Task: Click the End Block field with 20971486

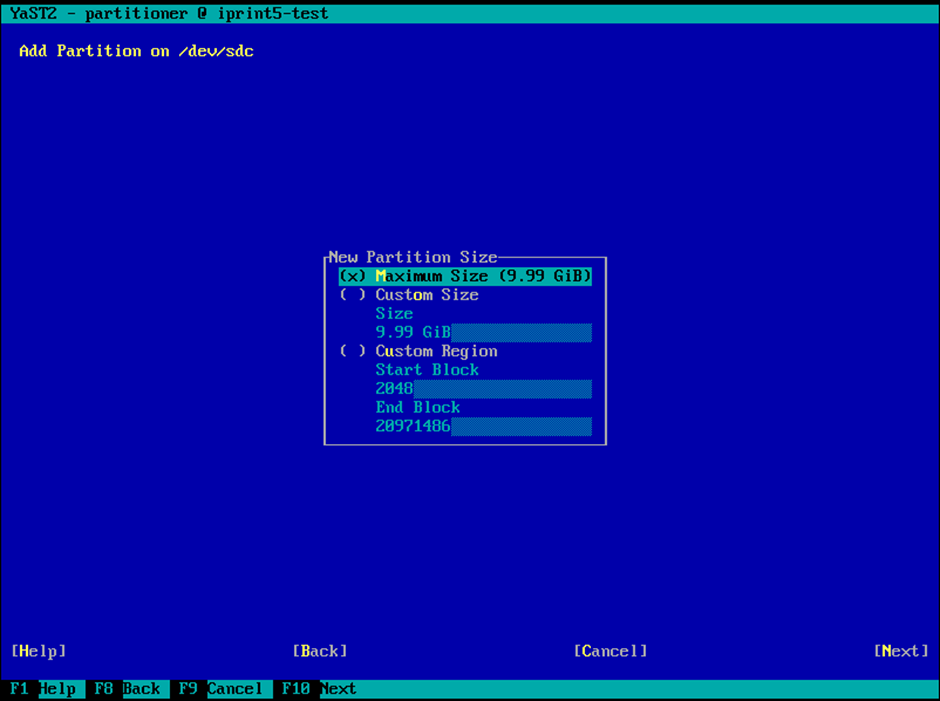Action: (483, 427)
